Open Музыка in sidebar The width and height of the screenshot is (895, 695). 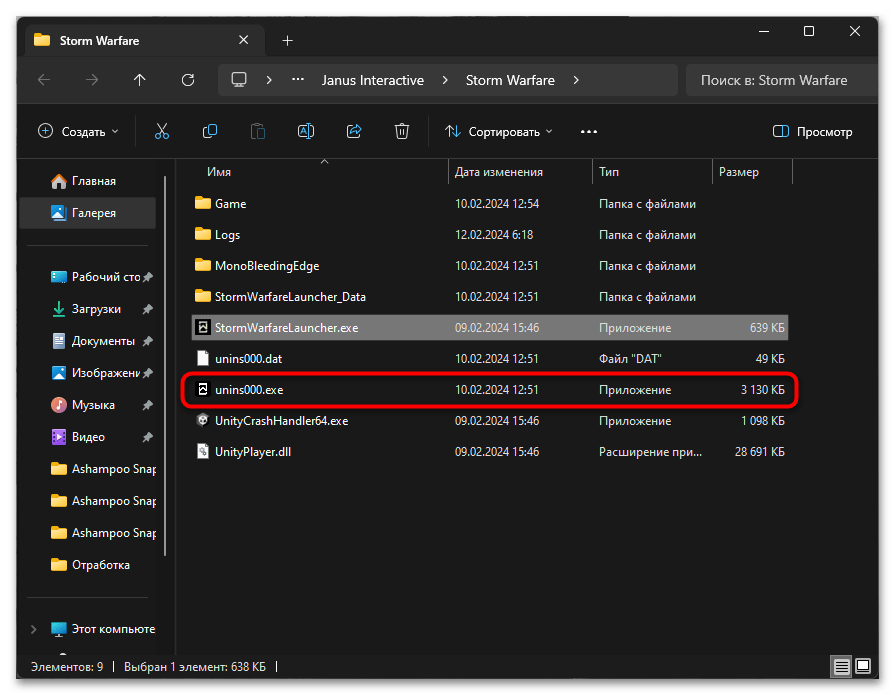[83, 405]
